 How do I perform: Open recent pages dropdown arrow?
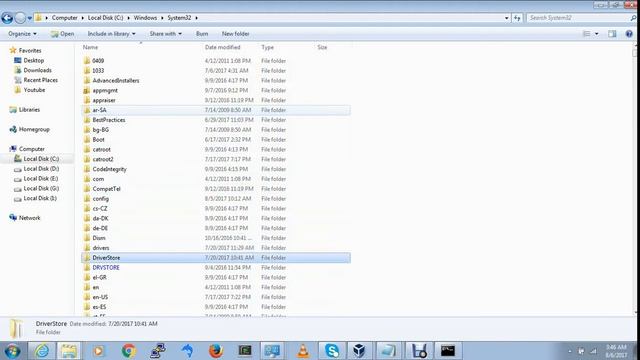point(29,18)
